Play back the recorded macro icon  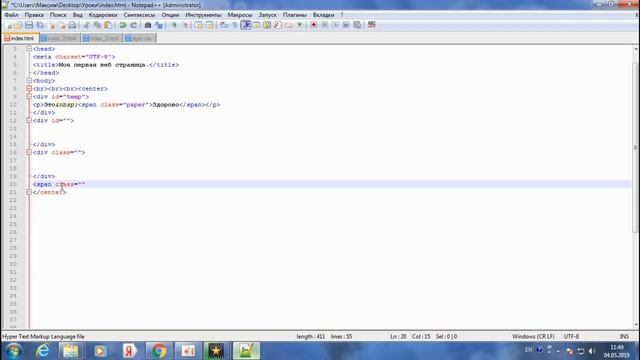tap(335, 25)
